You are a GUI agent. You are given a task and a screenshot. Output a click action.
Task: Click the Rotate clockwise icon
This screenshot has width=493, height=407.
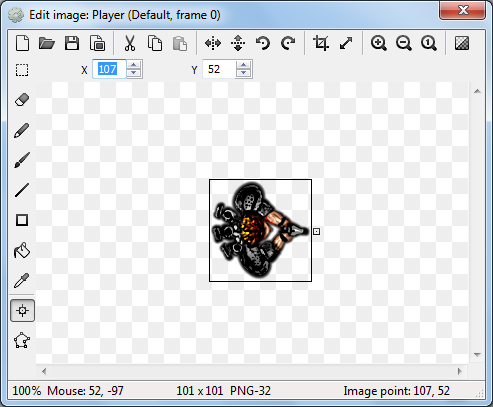pyautogui.click(x=288, y=43)
